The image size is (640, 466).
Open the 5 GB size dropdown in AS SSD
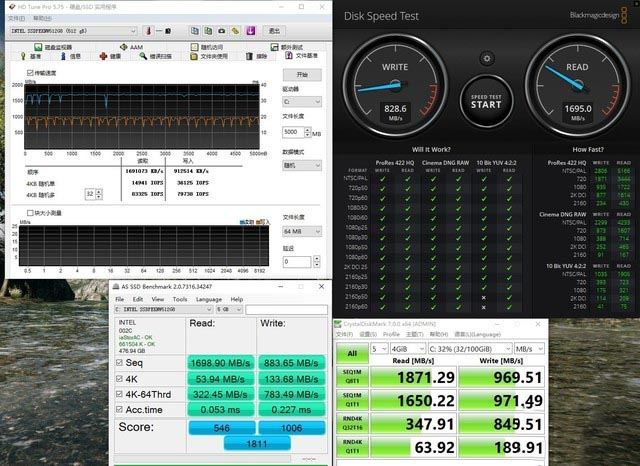tap(229, 310)
